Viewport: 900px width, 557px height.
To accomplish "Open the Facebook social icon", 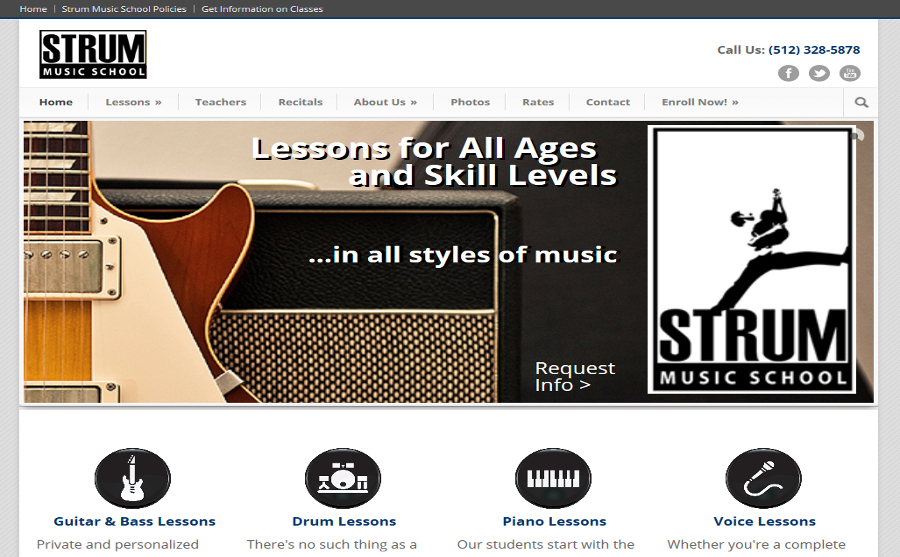I will click(x=788, y=73).
